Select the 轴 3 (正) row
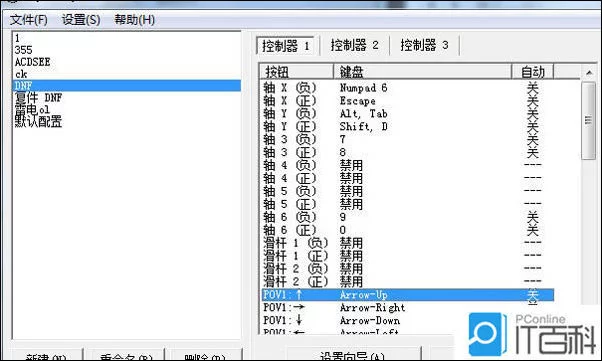Image resolution: width=602 pixels, height=361 pixels. point(408,152)
